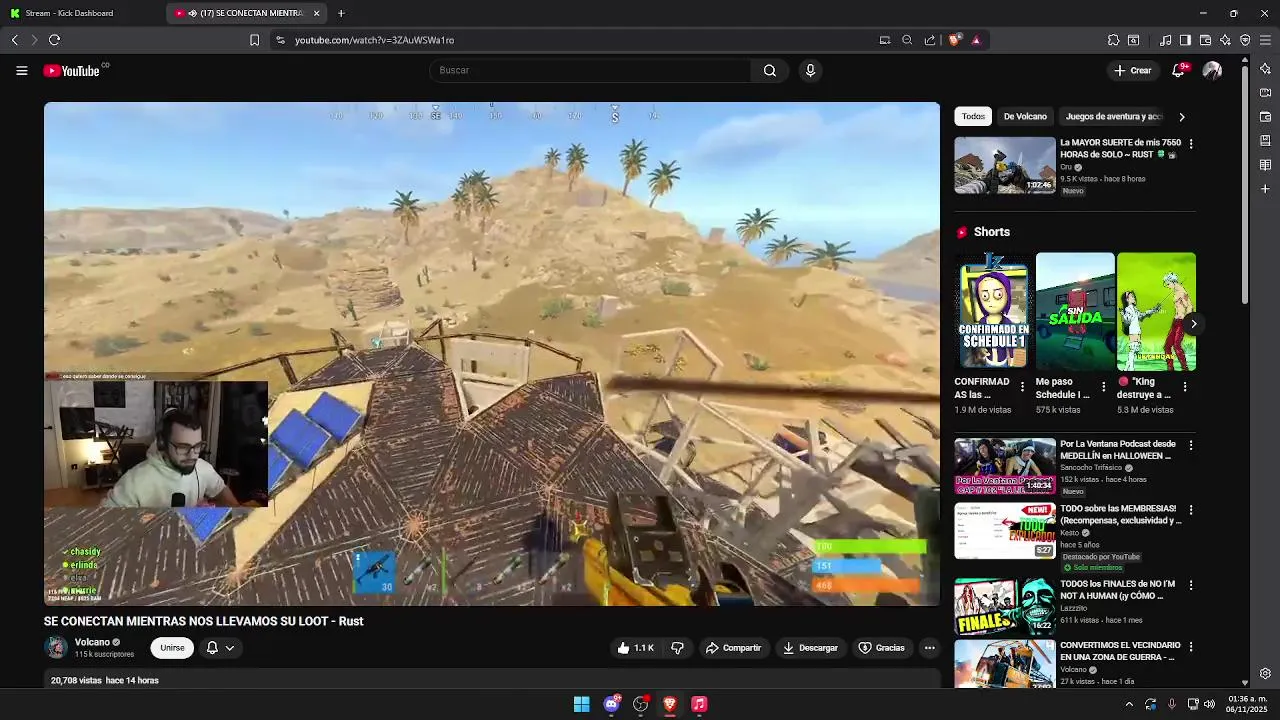This screenshot has height=720, width=1280.
Task: Open the OBS Studio taskbar icon
Action: 641,704
